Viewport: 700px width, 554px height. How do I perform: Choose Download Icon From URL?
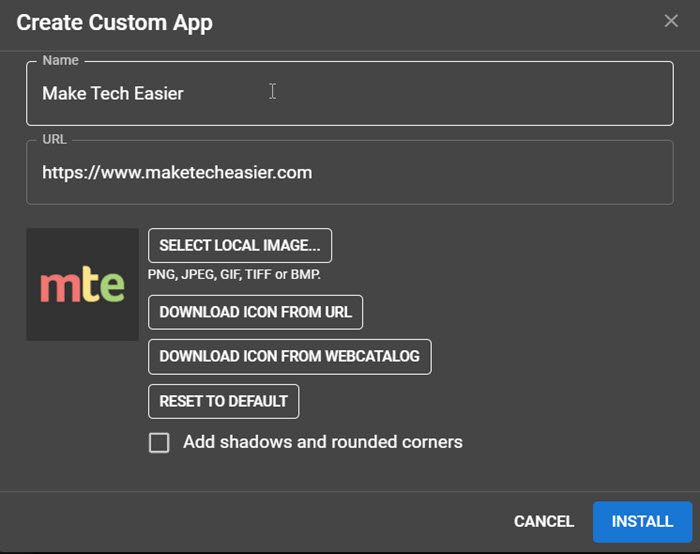point(255,312)
